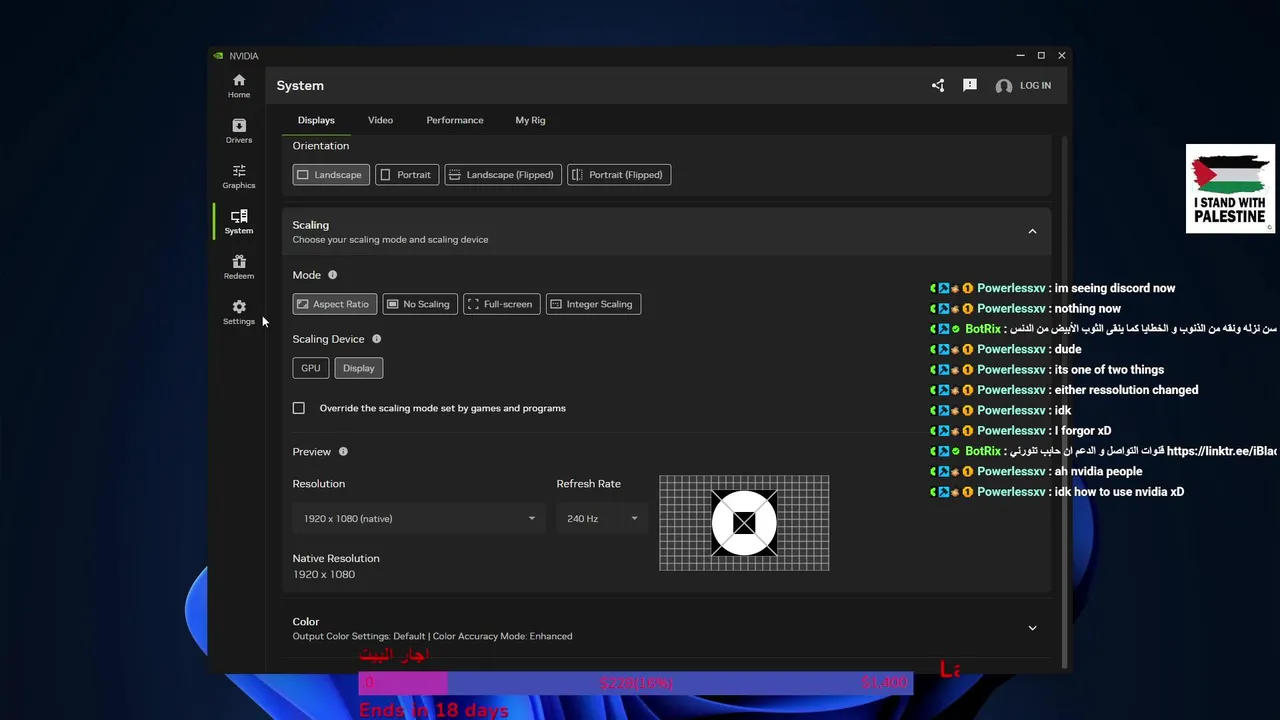The width and height of the screenshot is (1280, 720).
Task: Collapse the Scaling section
Action: (1032, 232)
